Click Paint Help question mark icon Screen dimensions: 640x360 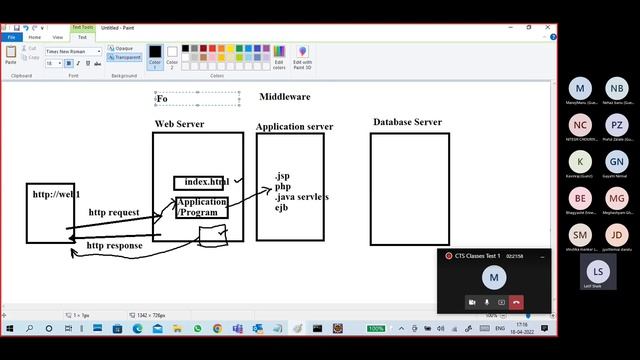pos(553,37)
